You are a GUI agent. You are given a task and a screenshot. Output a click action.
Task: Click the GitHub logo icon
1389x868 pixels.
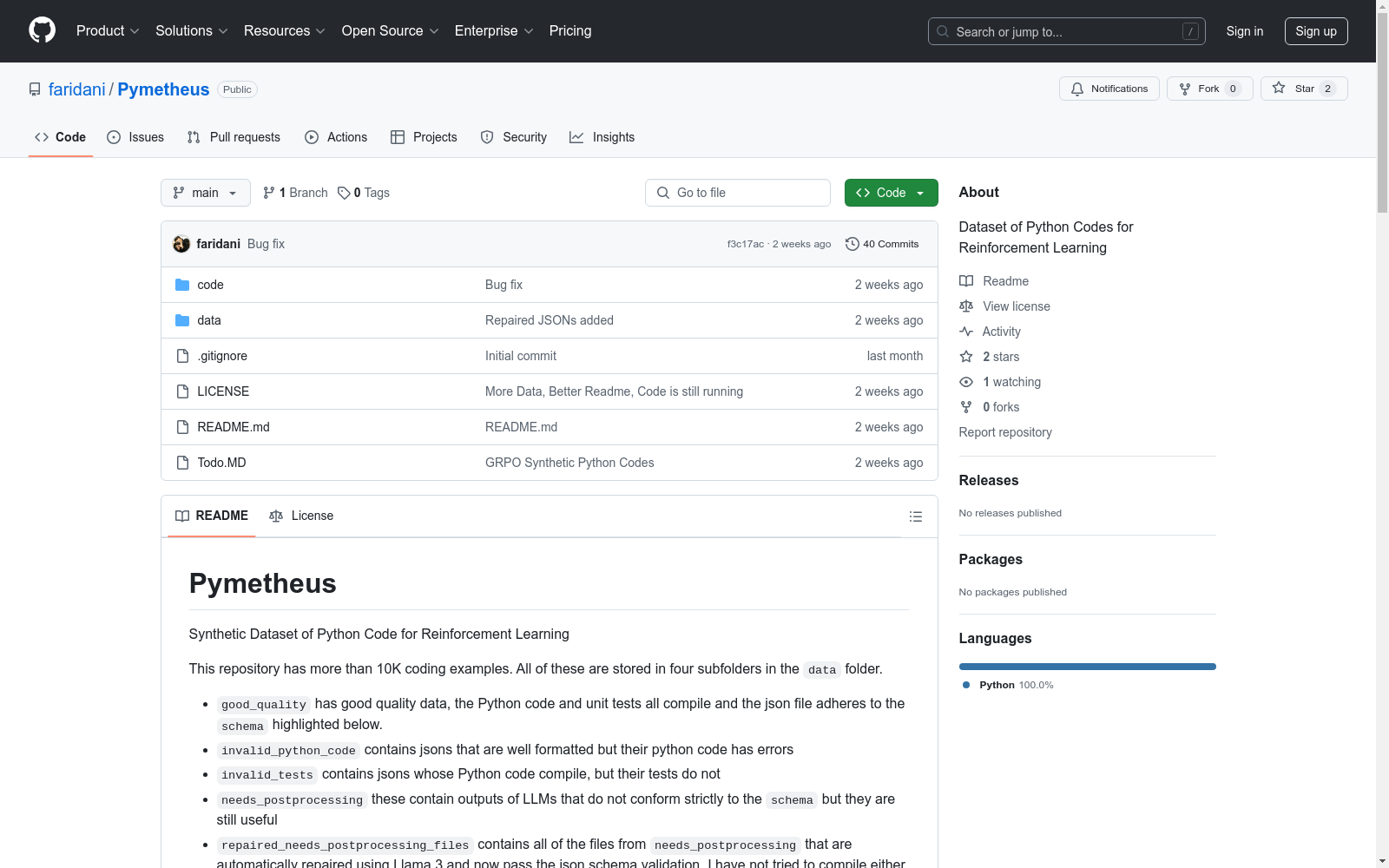tap(42, 30)
